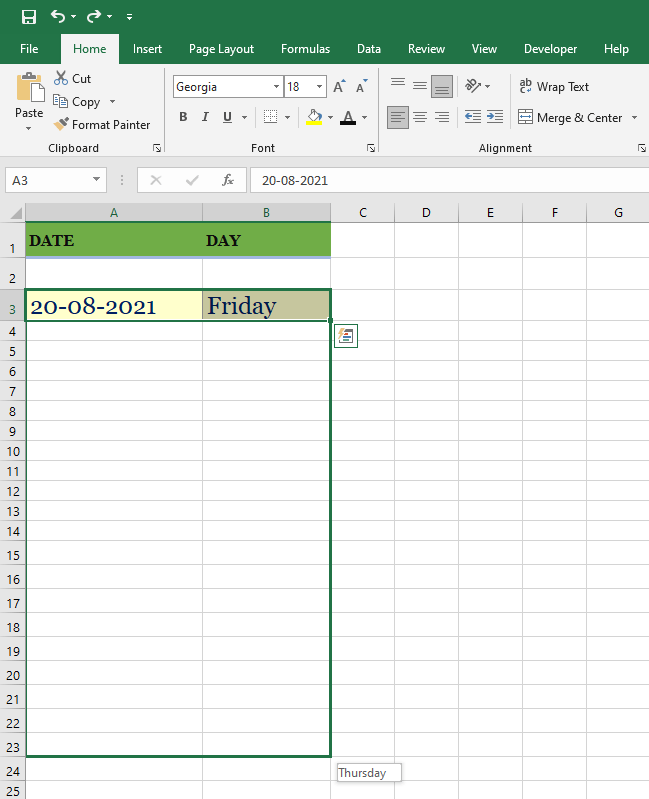Expand Font Color palette arrow
This screenshot has width=649, height=799.
pyautogui.click(x=365, y=118)
